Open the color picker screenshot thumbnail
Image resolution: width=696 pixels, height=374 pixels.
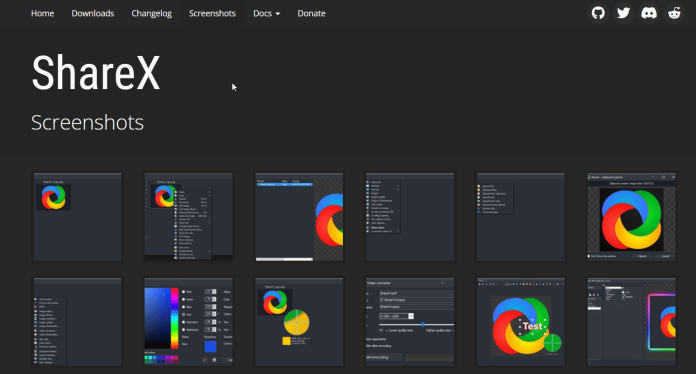click(x=188, y=322)
